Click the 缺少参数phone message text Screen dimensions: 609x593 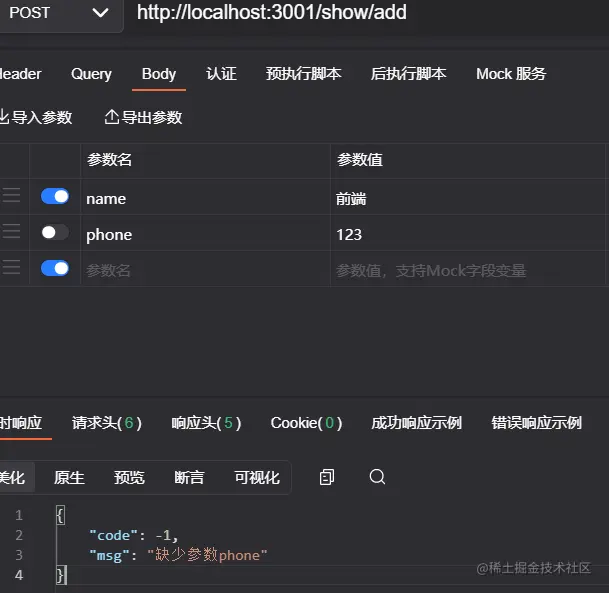[x=207, y=555]
